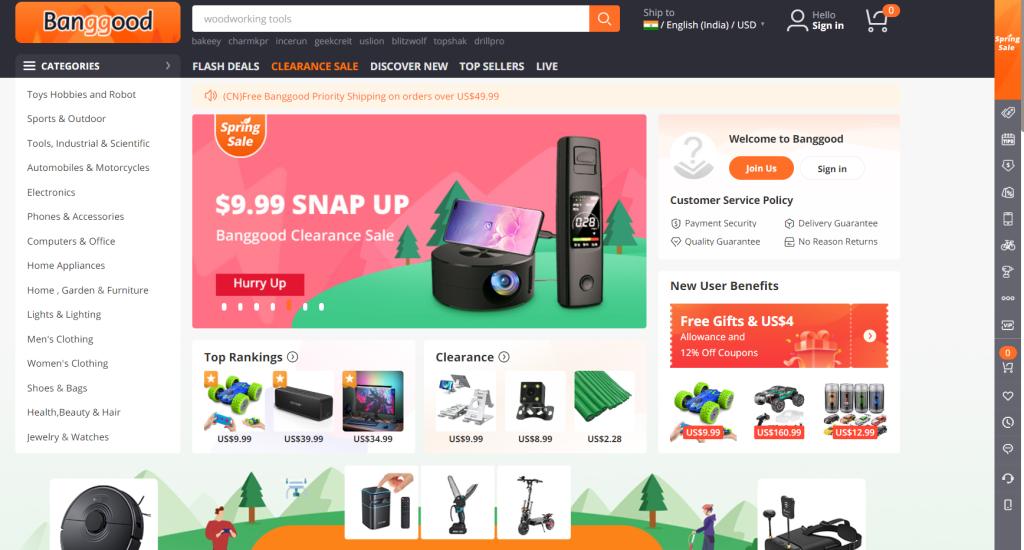Viewport: 1024px width, 550px height.
Task: Click the customer service headset icon in sidebar
Action: coord(1008,478)
